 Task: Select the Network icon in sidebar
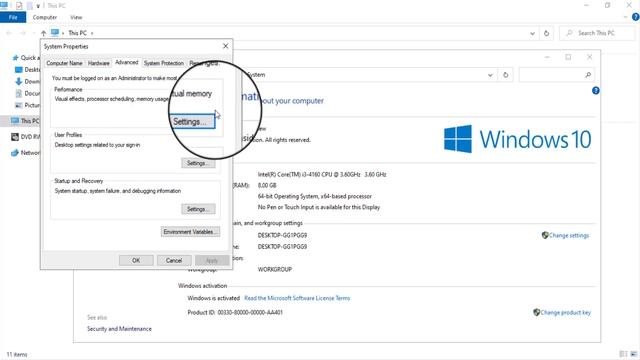click(15, 153)
